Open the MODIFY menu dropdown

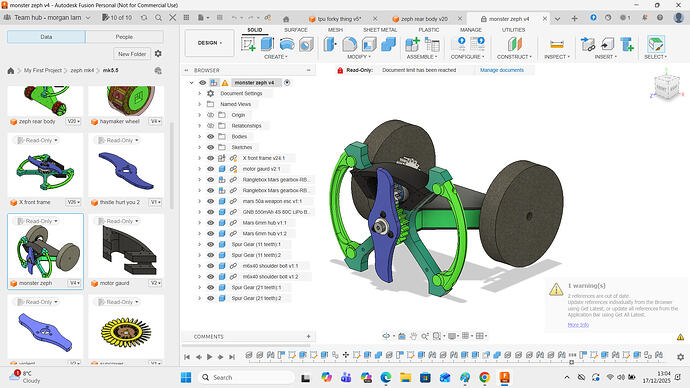359,57
